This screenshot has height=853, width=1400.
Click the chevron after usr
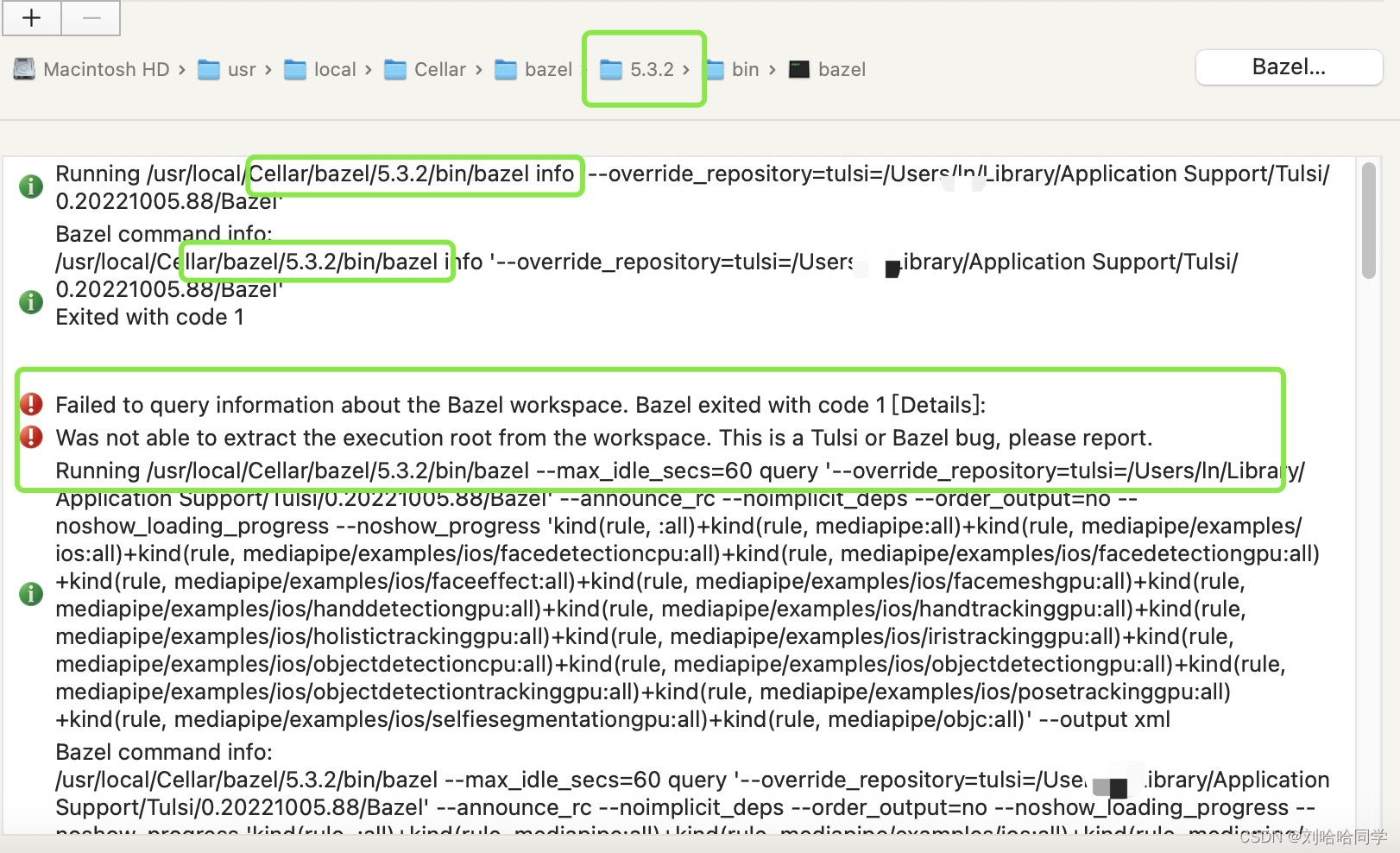pyautogui.click(x=268, y=69)
